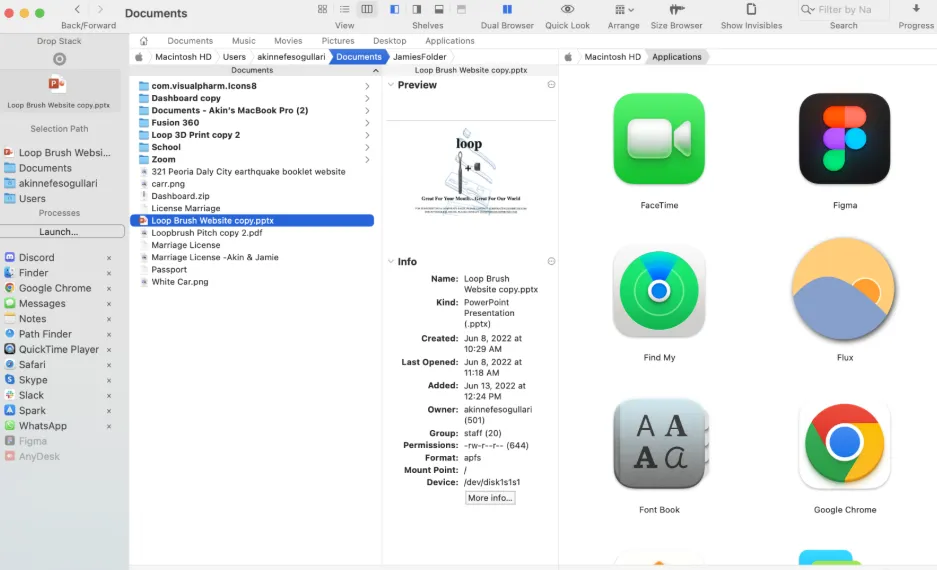Screen dimensions: 937x570
Task: Open the Desktop bookmark tab
Action: [390, 41]
